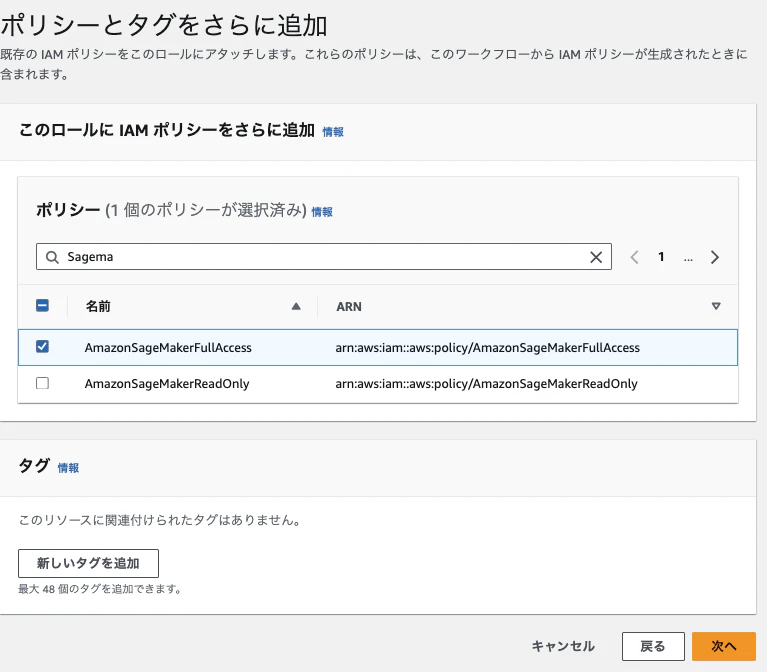Sort policies by 名前 column arrow

(x=296, y=307)
